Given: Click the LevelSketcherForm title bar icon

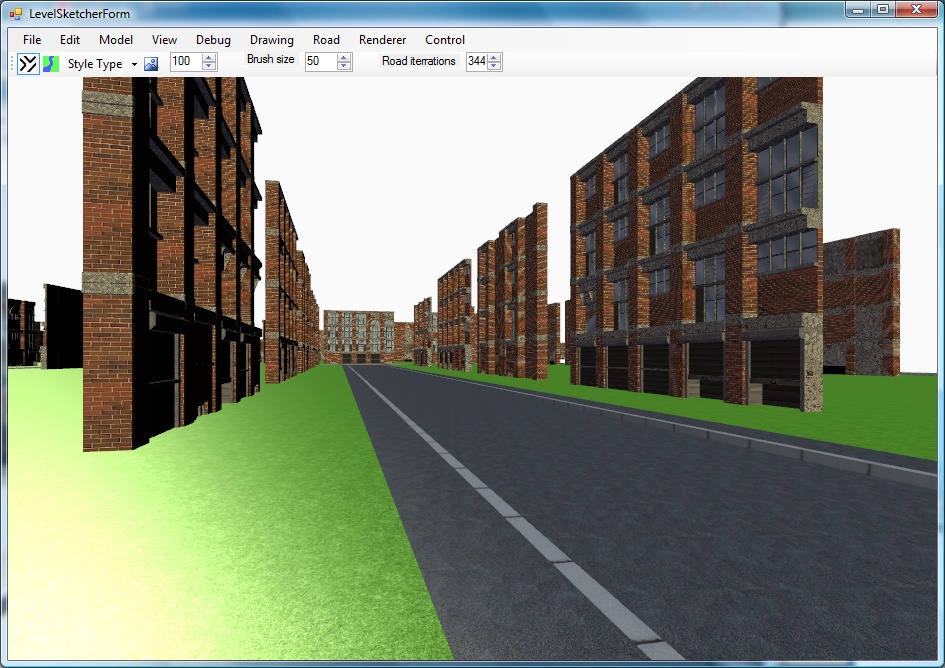Looking at the screenshot, I should 16,13.
